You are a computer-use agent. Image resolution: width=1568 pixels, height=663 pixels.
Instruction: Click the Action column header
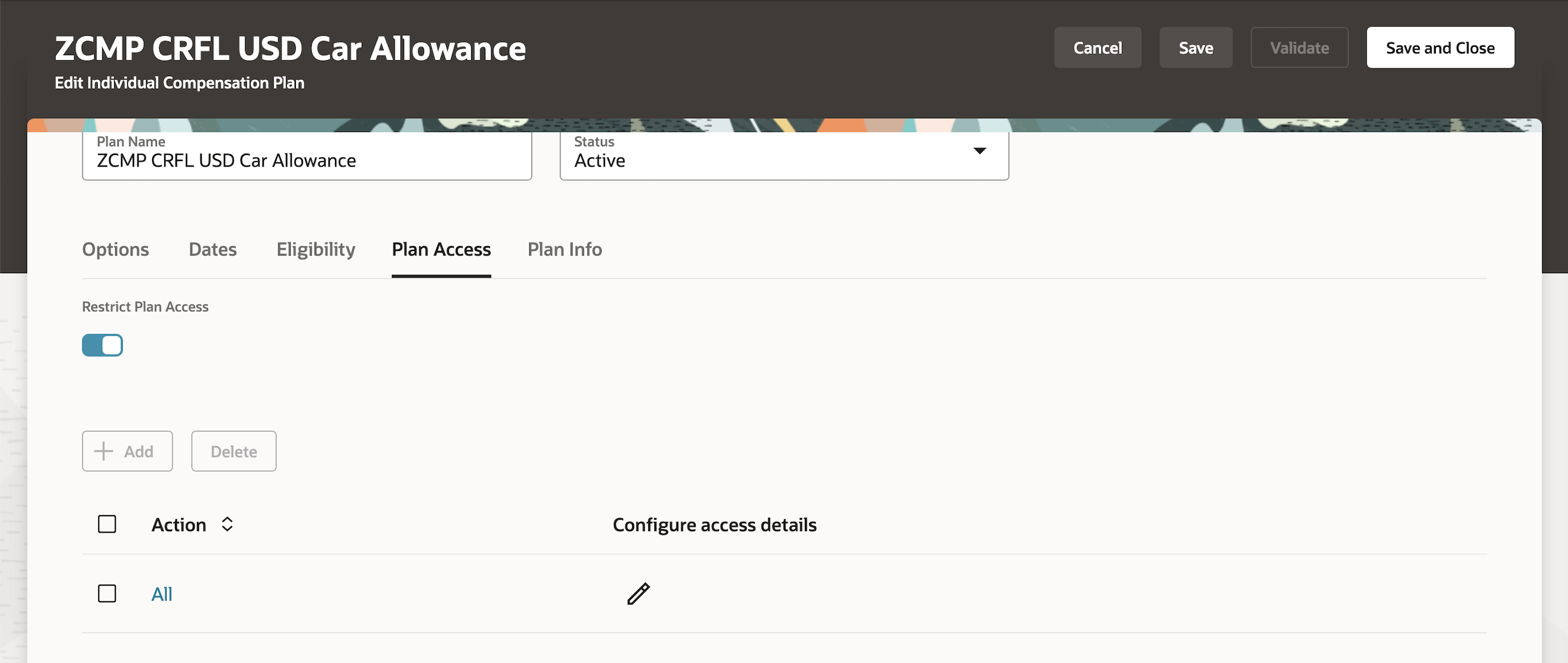[178, 525]
